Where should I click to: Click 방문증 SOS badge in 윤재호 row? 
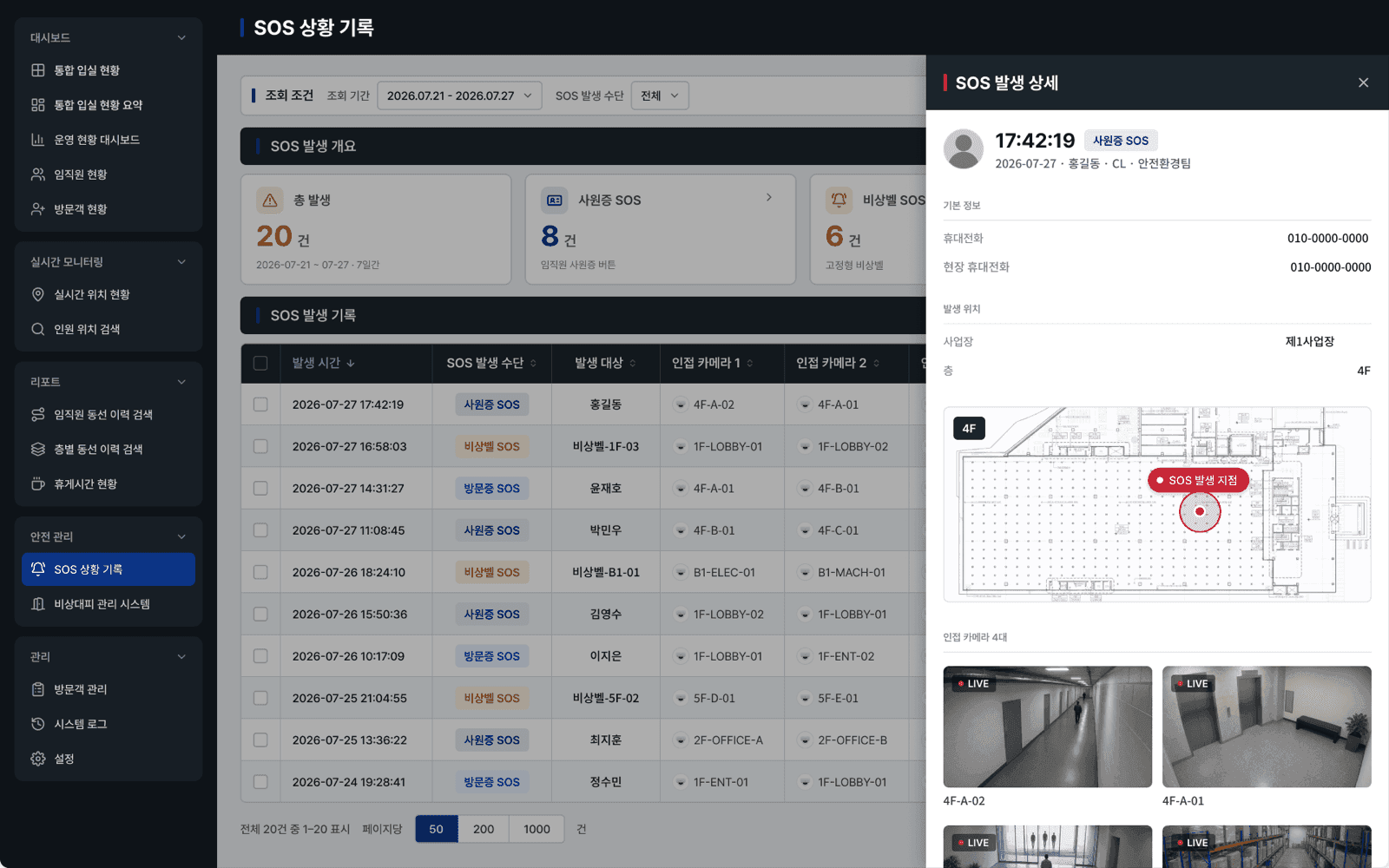(491, 489)
